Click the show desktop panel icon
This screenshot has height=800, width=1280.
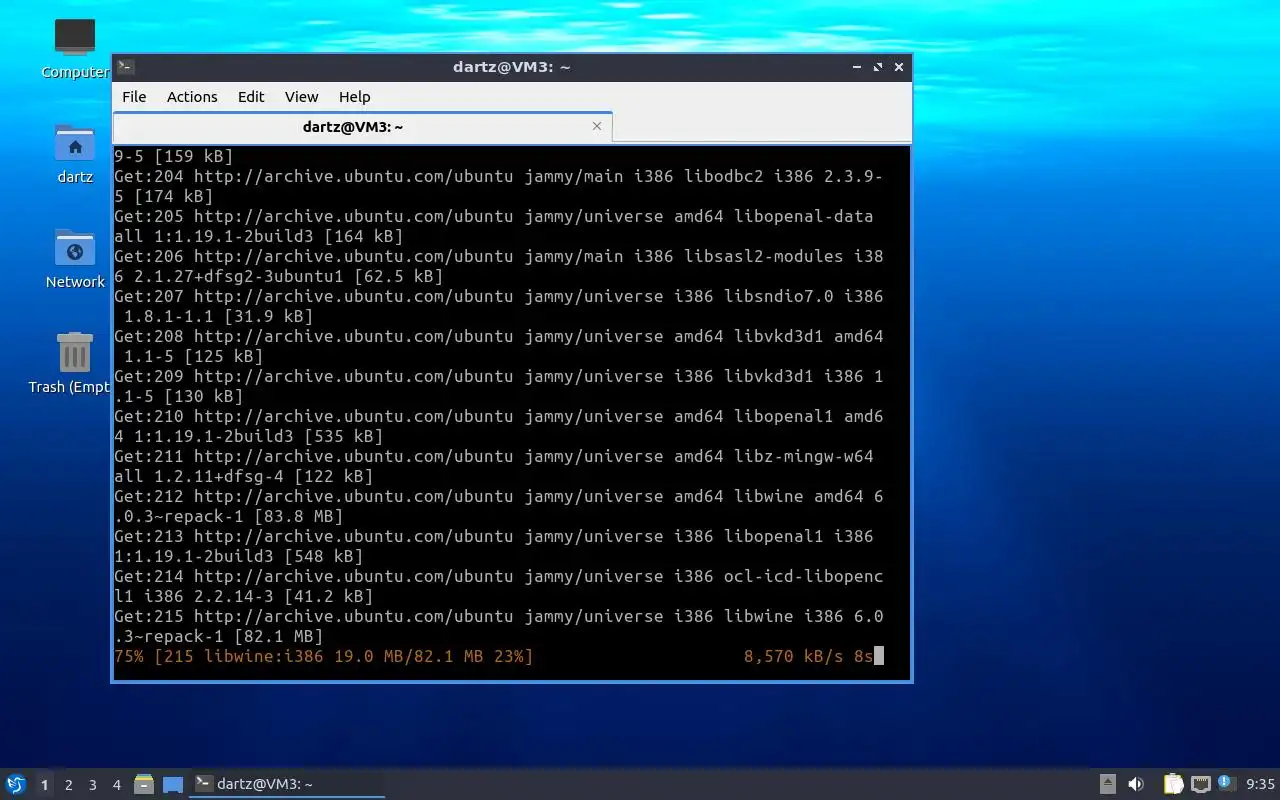coord(173,785)
